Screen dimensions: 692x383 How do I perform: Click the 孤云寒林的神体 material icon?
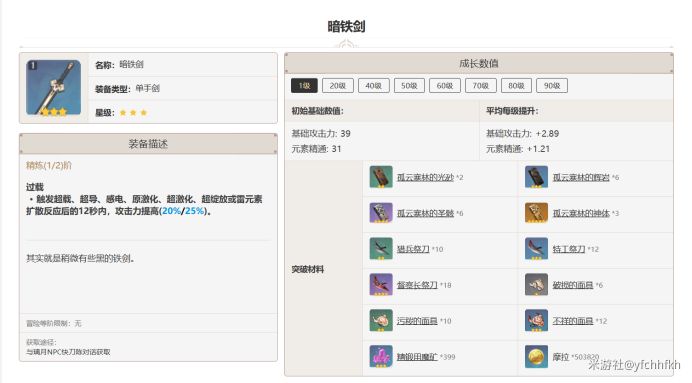pos(536,213)
